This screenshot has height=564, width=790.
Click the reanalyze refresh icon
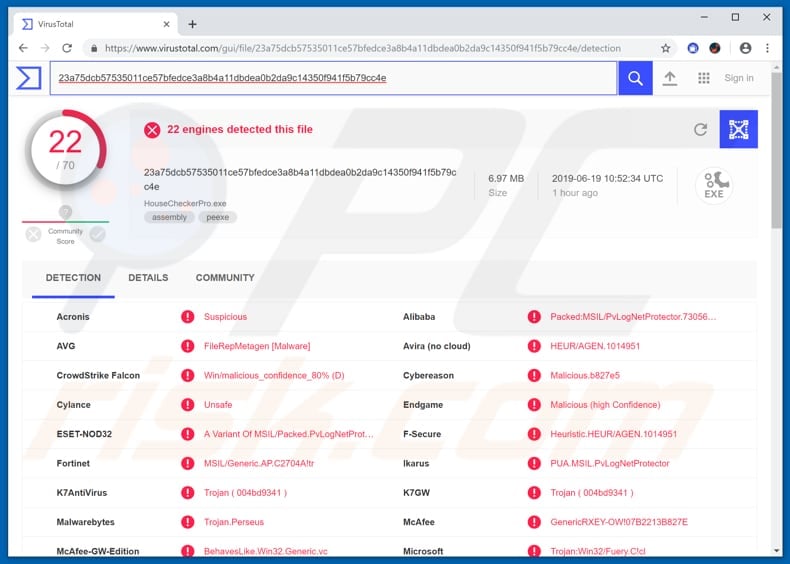click(x=700, y=130)
